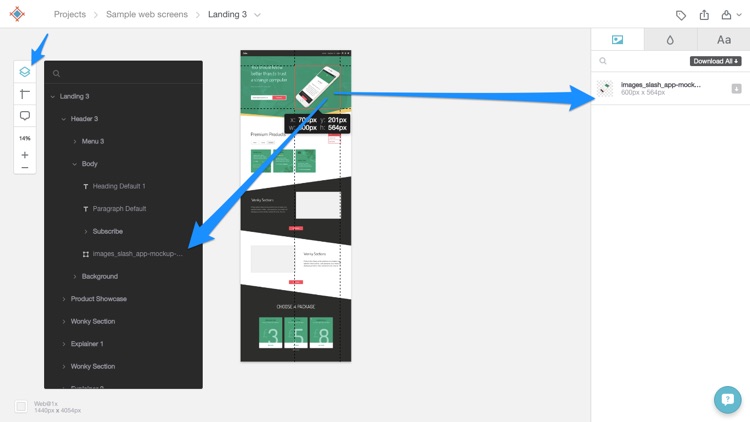Image resolution: width=750 pixels, height=422 pixels.
Task: Click the assets search field
Action: point(641,61)
